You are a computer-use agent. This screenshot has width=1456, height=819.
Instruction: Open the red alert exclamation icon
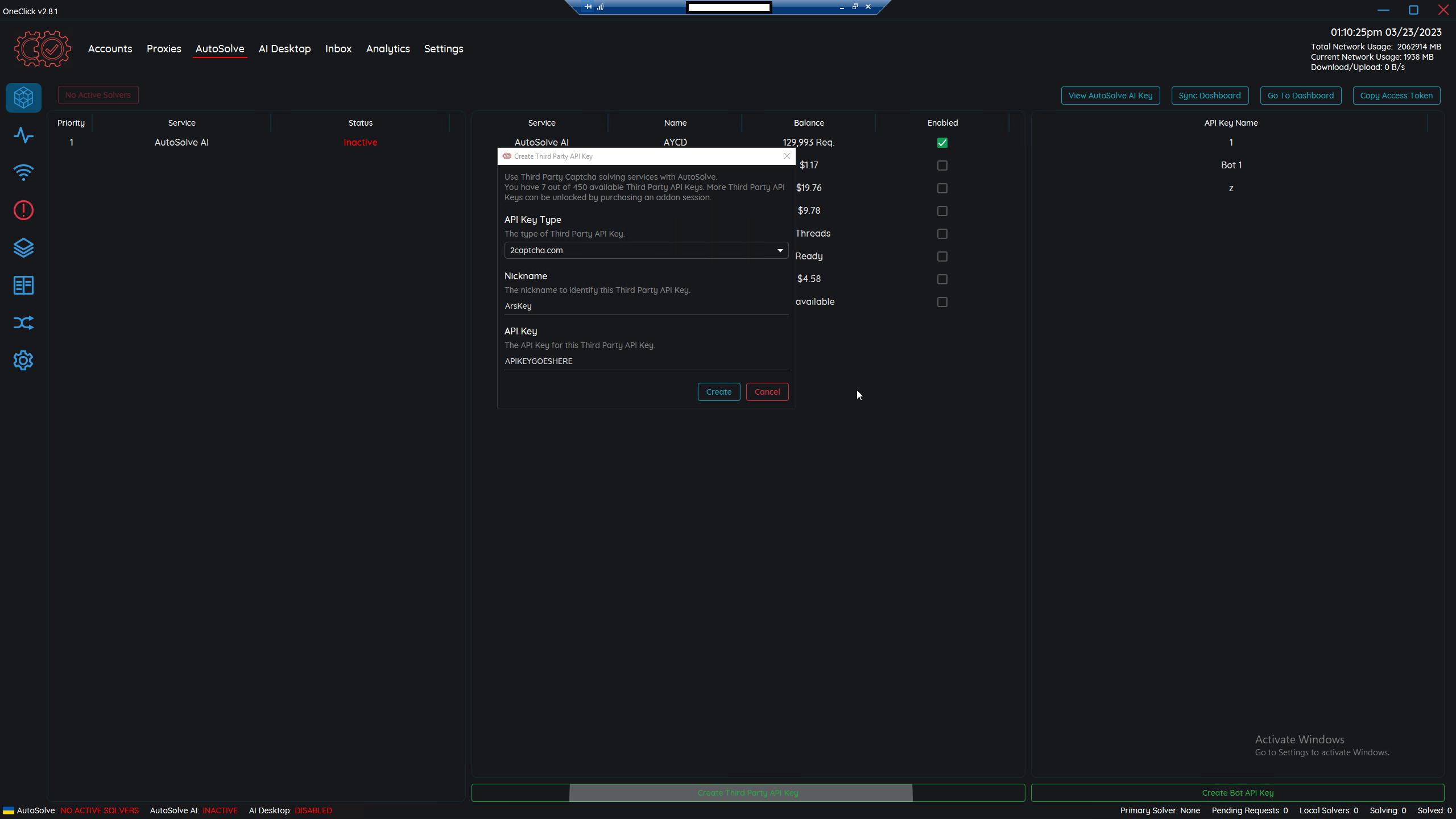pos(23,210)
